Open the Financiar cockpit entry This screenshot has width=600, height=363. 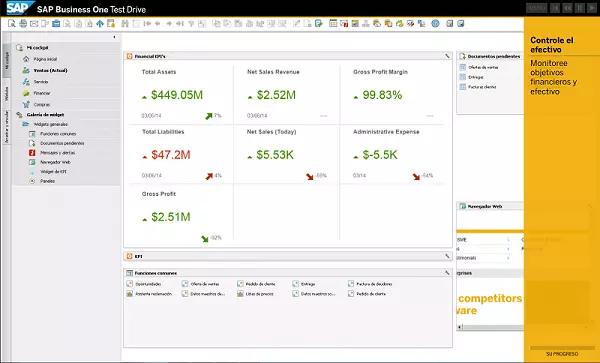42,93
